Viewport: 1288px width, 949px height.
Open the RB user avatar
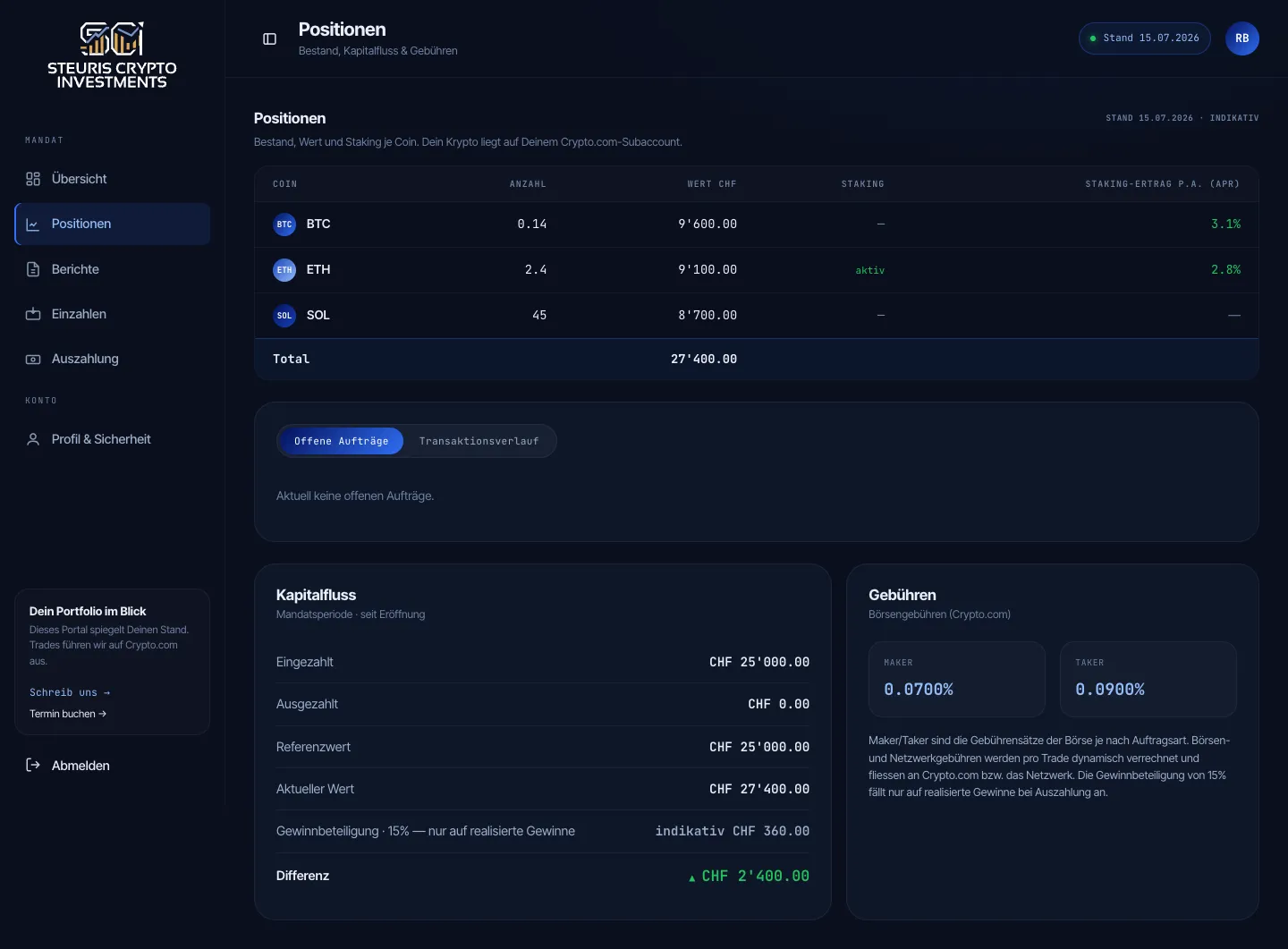pyautogui.click(x=1241, y=38)
